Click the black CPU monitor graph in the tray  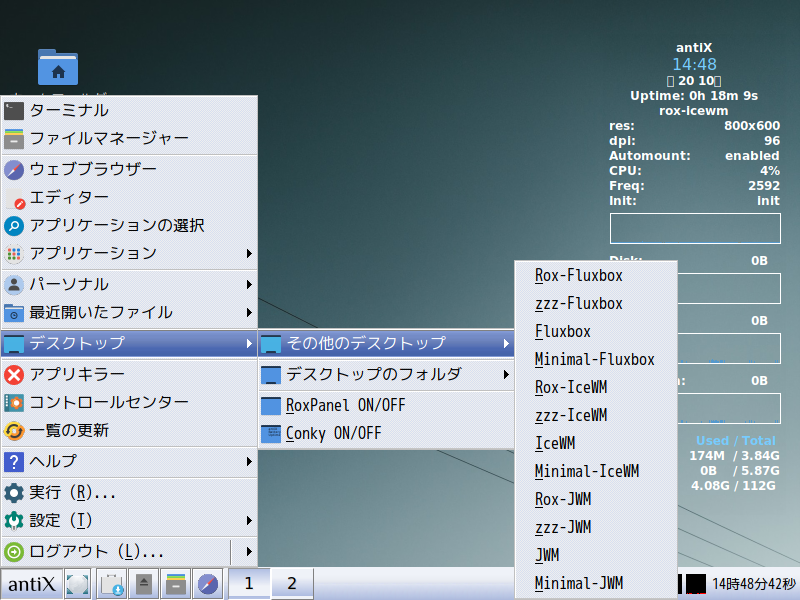click(x=696, y=584)
